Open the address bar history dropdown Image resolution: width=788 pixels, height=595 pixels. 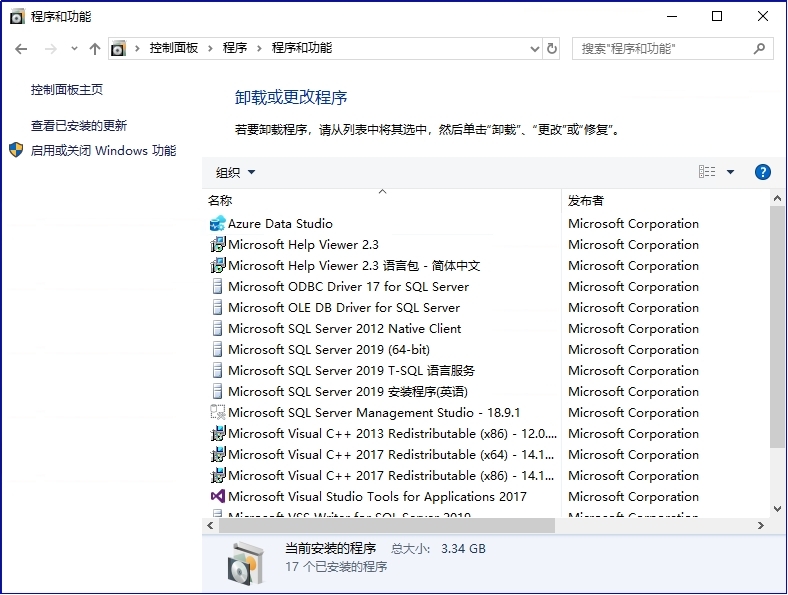pos(535,49)
